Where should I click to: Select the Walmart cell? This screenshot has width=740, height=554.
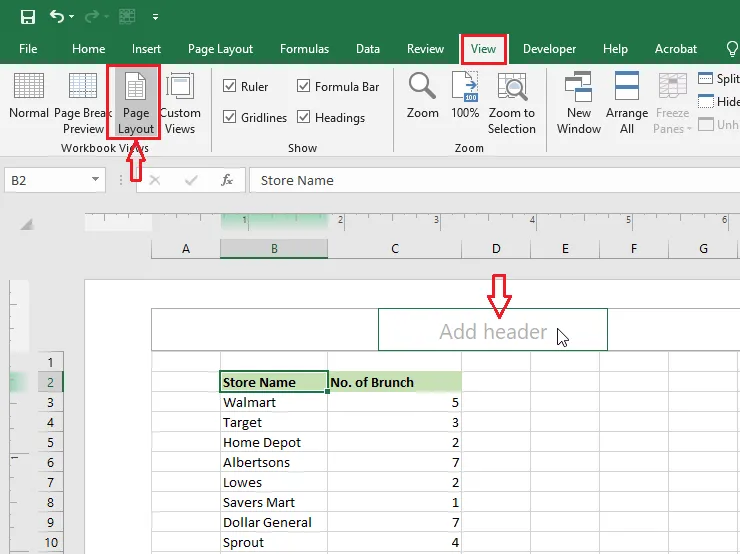[x=274, y=402]
